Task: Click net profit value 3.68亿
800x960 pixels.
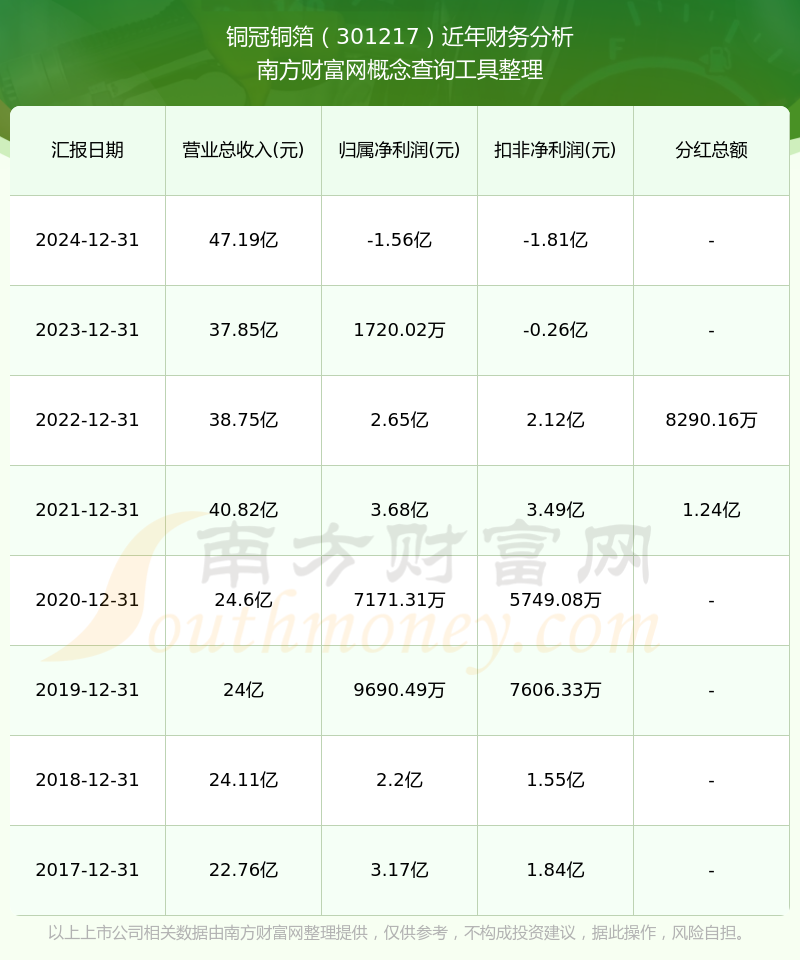Action: 400,510
